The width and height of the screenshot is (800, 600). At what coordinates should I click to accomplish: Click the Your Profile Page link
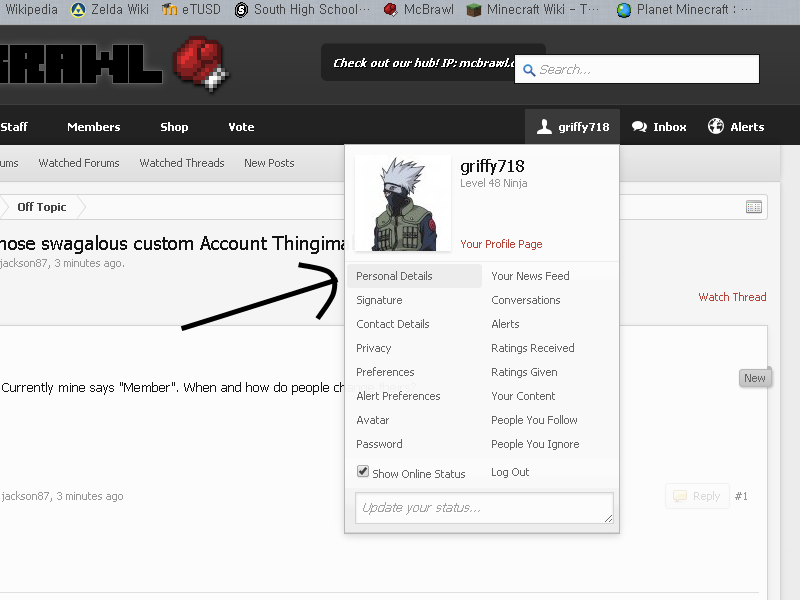pos(501,244)
